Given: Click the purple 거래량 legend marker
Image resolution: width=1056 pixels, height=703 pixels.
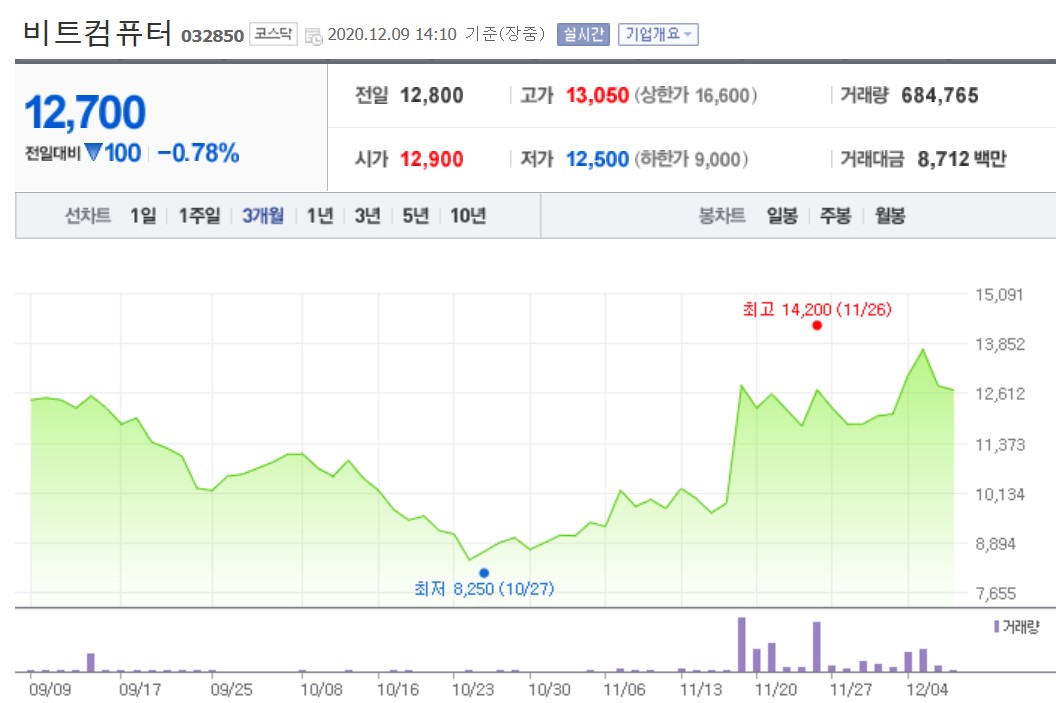Looking at the screenshot, I should pos(996,627).
